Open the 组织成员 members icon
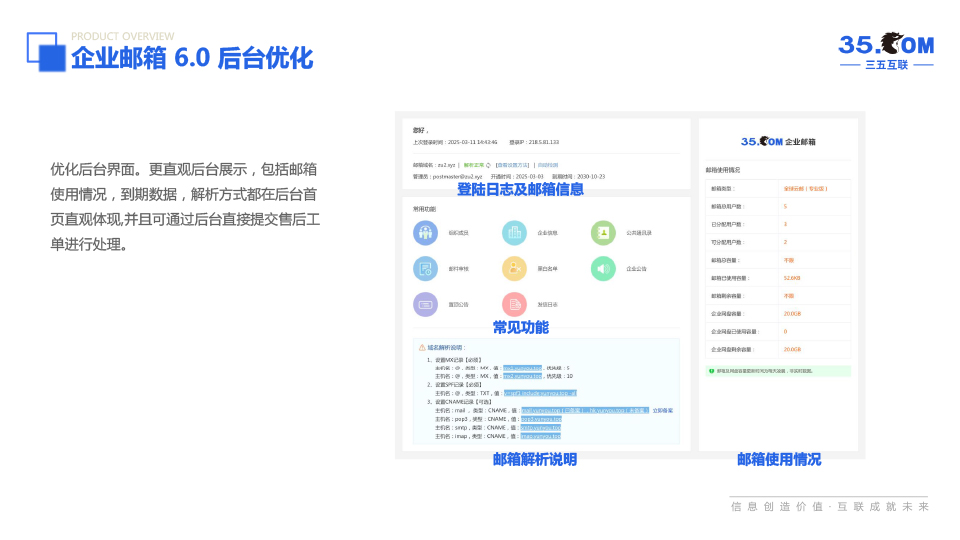Viewport: 960px width, 540px height. point(425,233)
